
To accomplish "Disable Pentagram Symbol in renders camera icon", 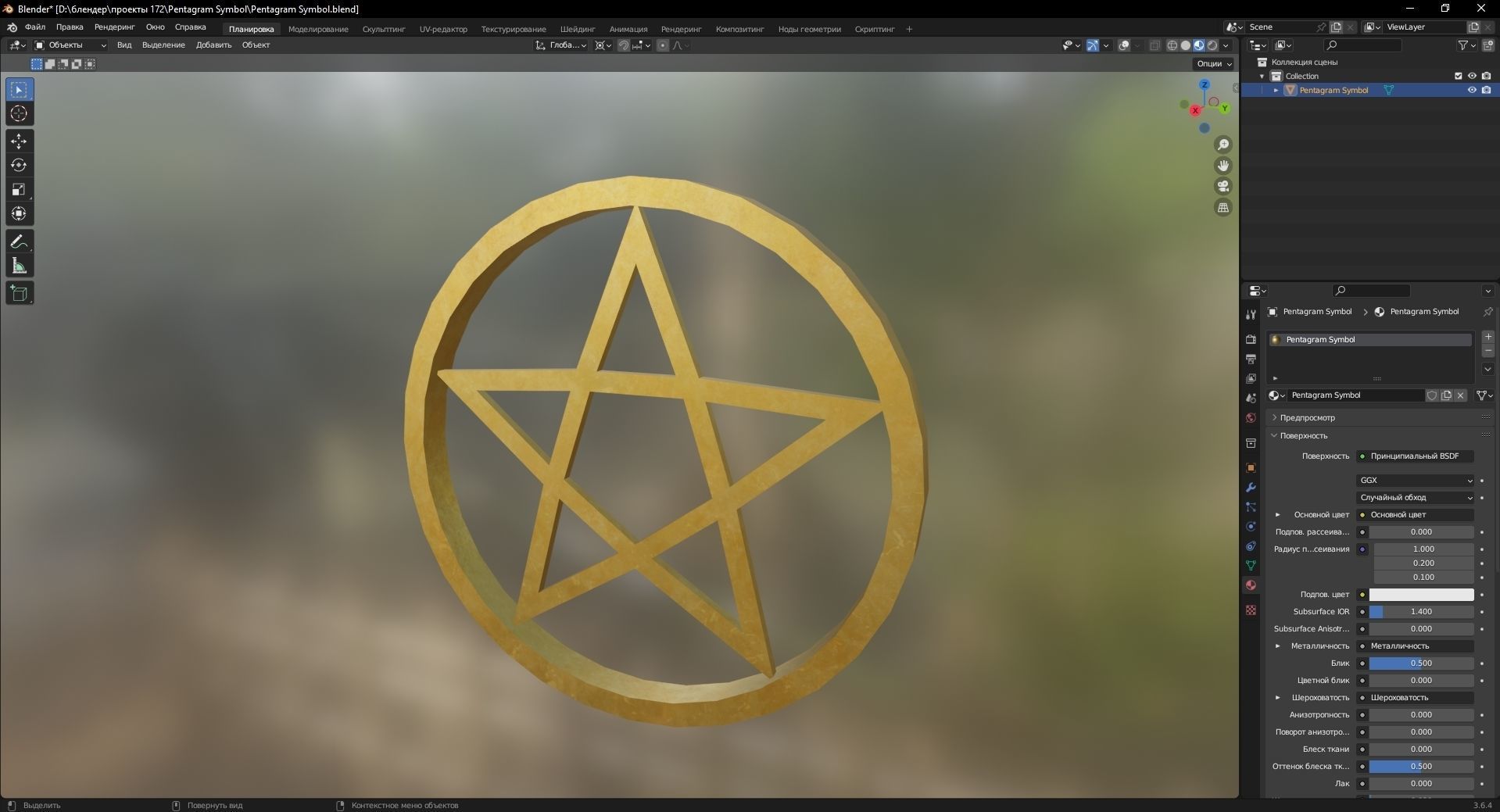I will click(1486, 90).
